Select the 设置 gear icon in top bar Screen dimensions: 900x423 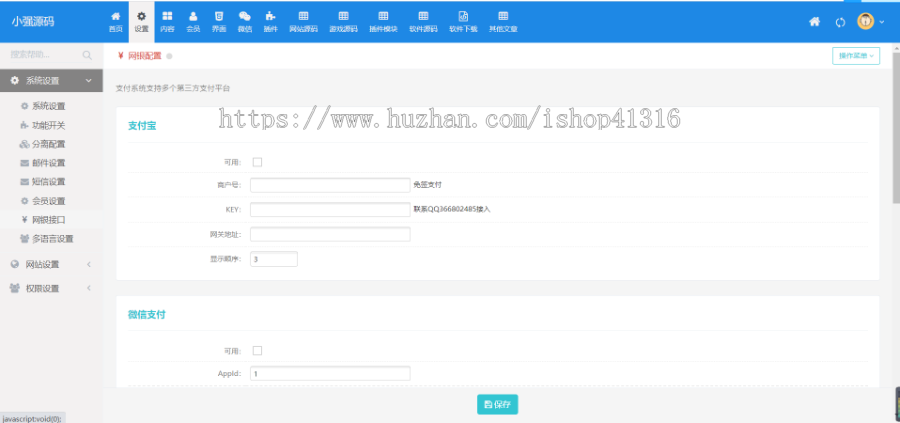pos(141,16)
